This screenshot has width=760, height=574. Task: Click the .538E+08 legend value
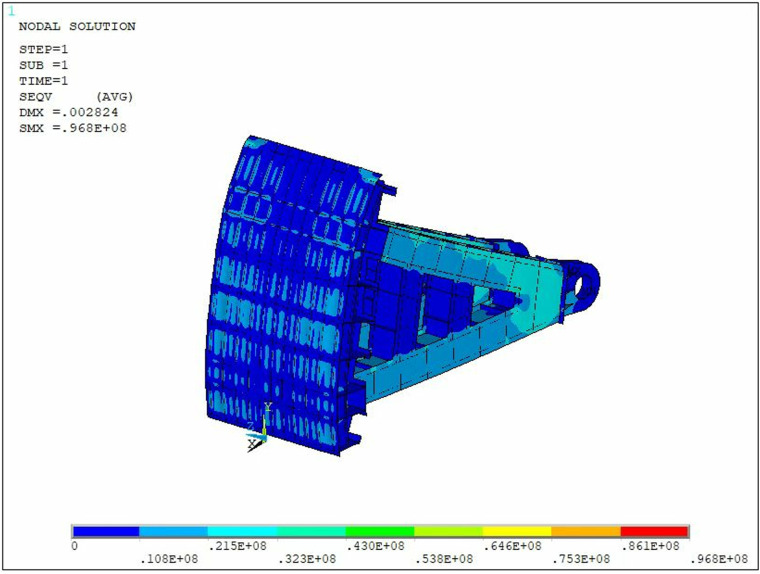pos(444,559)
